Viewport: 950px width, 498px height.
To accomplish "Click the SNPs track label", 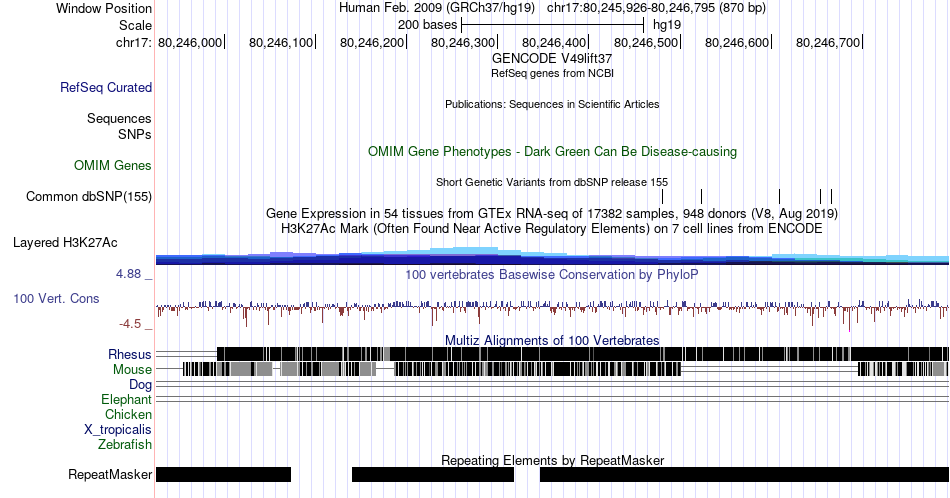I will (135, 134).
